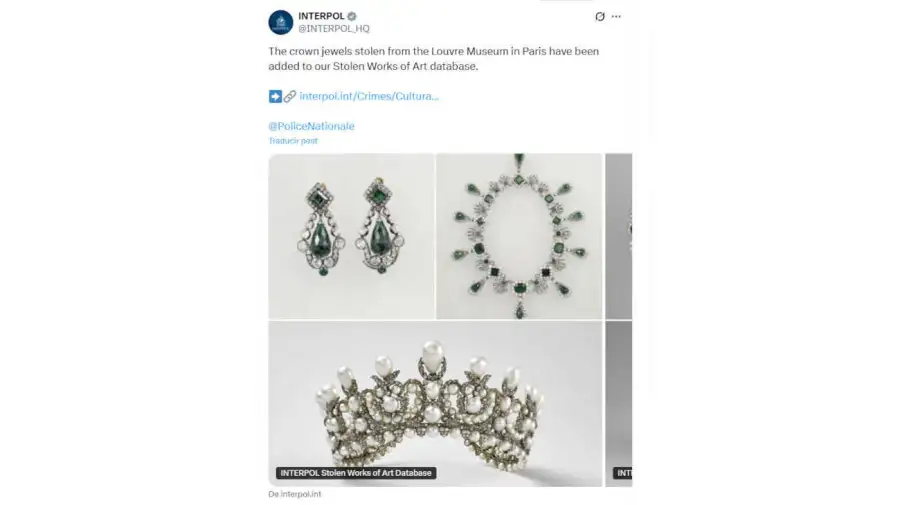Viewport: 900px width, 505px height.
Task: Open the emerald earrings photo
Action: pos(351,236)
